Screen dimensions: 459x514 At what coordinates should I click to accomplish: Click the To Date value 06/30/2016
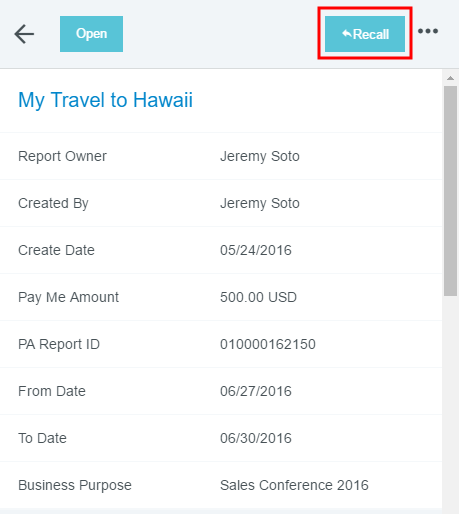click(256, 438)
